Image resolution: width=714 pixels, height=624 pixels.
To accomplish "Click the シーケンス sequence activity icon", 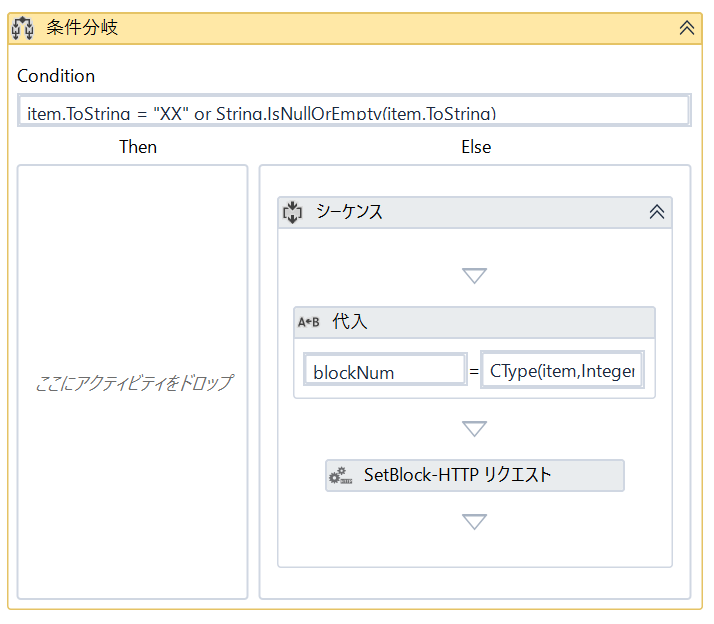I will tap(292, 212).
